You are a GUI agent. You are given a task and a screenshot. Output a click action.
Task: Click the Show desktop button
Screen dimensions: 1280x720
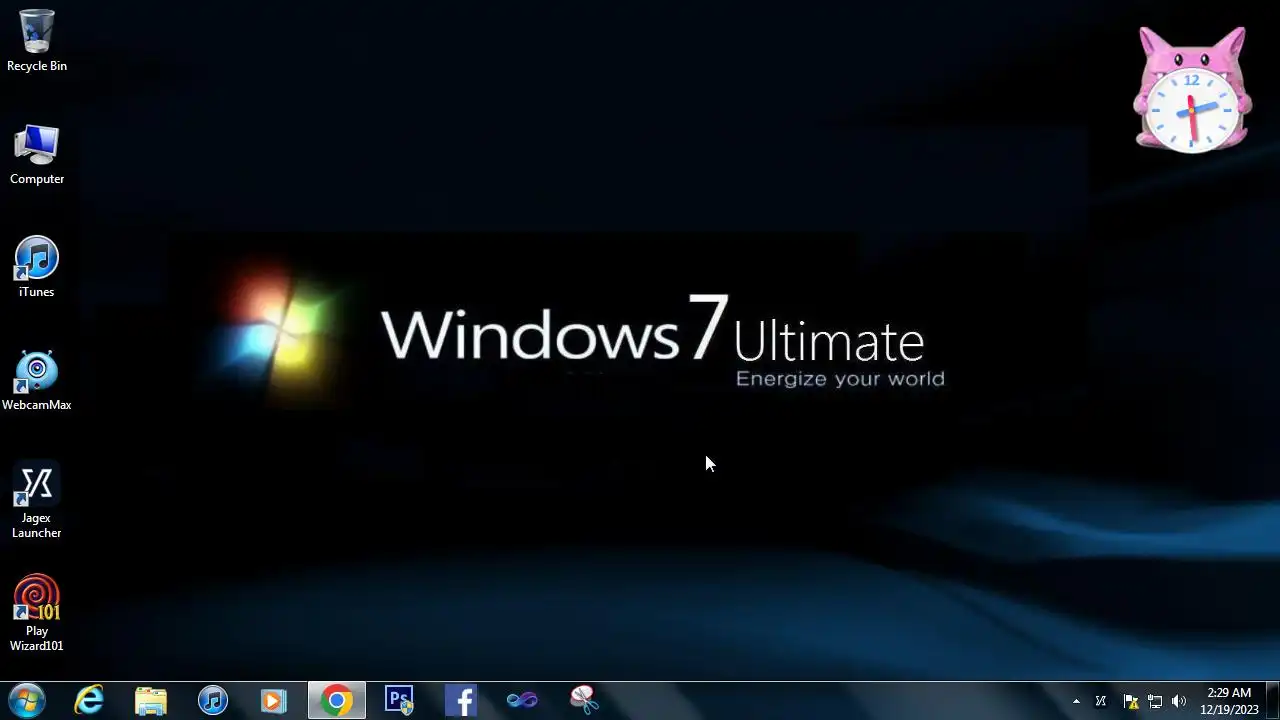tap(1273, 700)
